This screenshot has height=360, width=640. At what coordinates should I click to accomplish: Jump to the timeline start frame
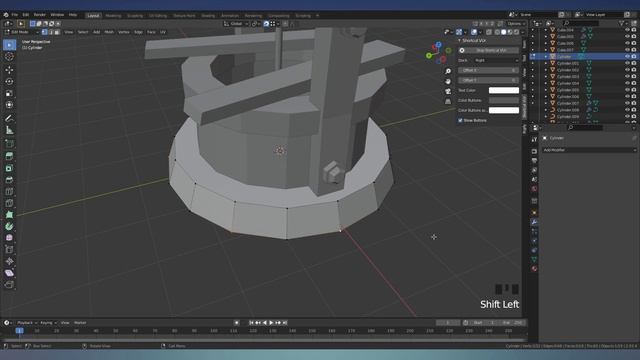click(x=251, y=323)
